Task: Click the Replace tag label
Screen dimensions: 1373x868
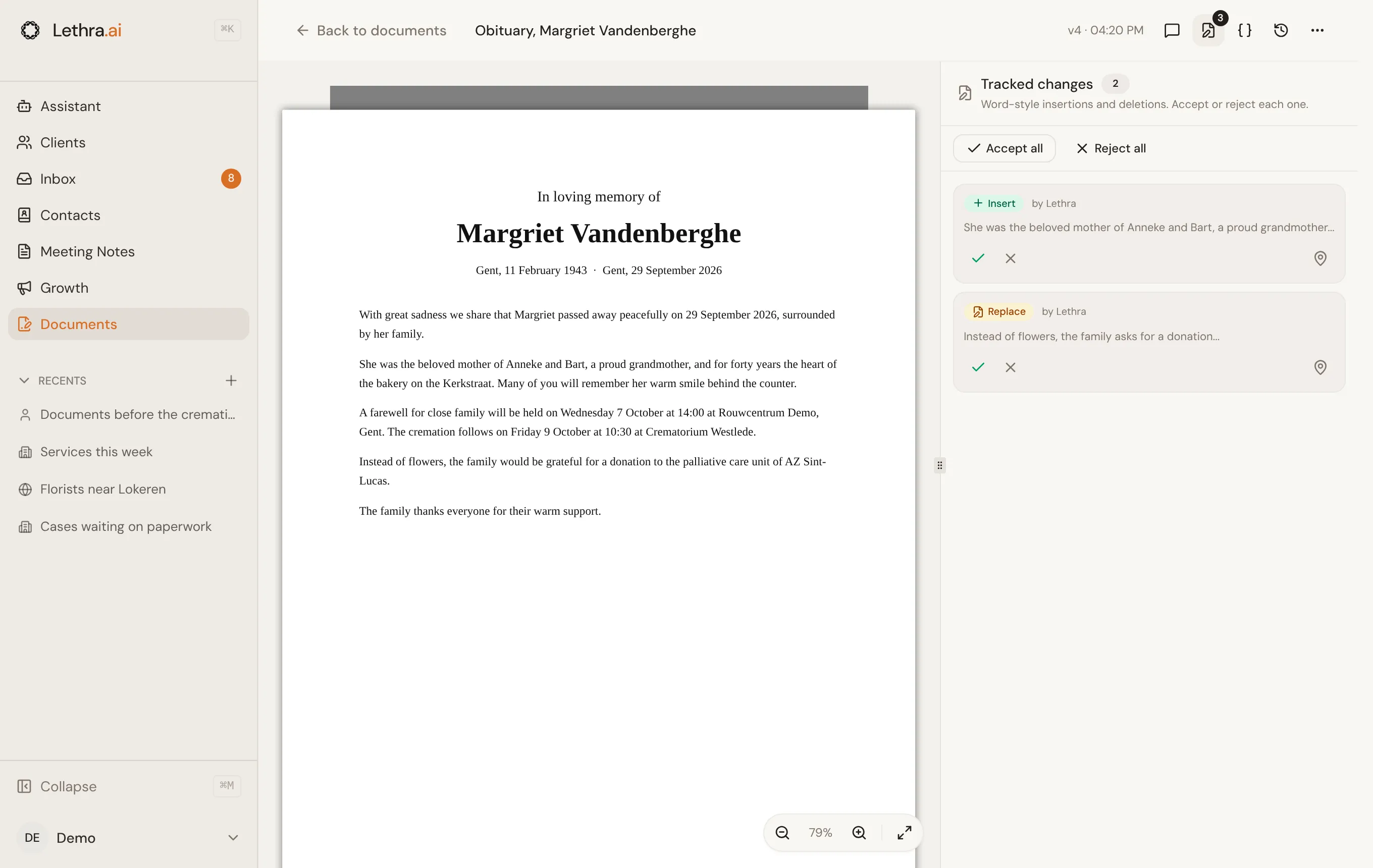Action: click(x=998, y=311)
